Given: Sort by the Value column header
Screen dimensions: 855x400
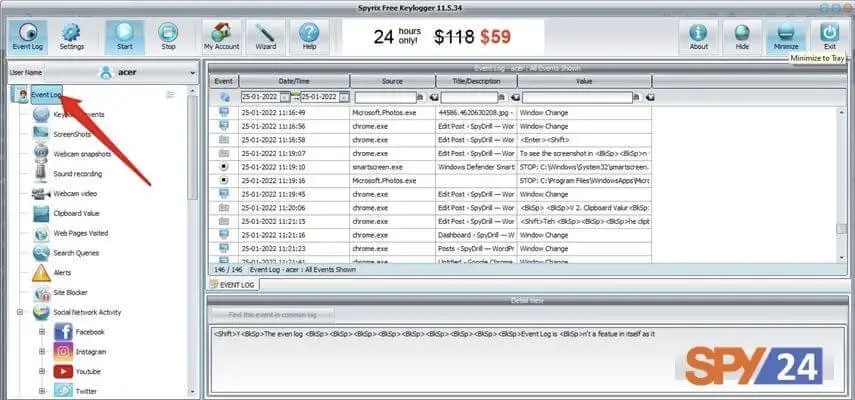Looking at the screenshot, I should point(584,81).
